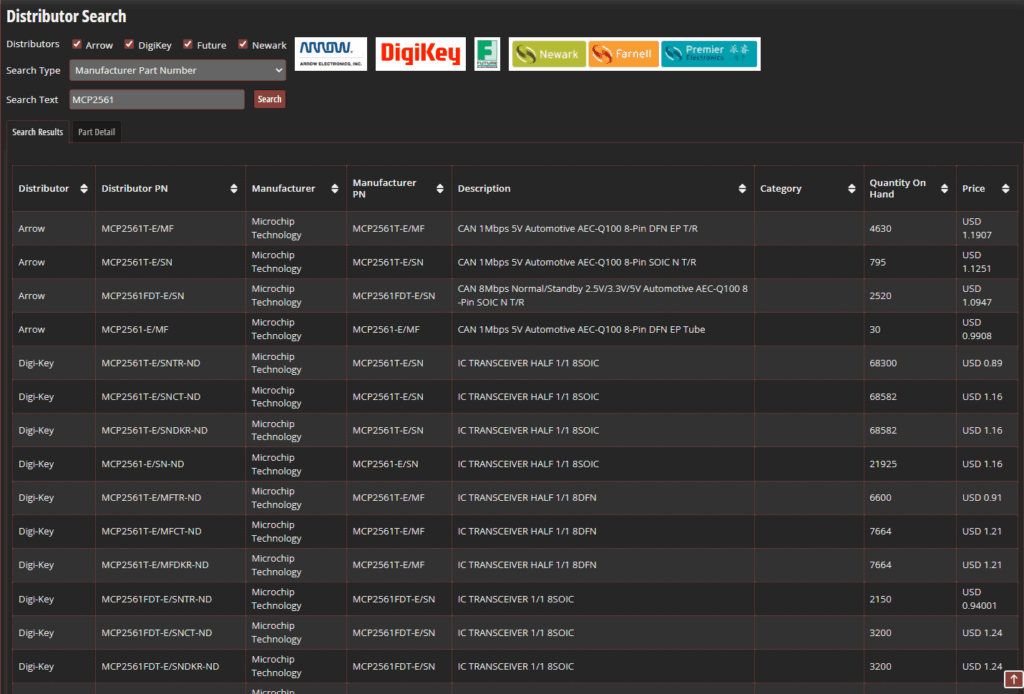This screenshot has width=1024, height=694.
Task: Click the Newark logo
Action: click(549, 54)
